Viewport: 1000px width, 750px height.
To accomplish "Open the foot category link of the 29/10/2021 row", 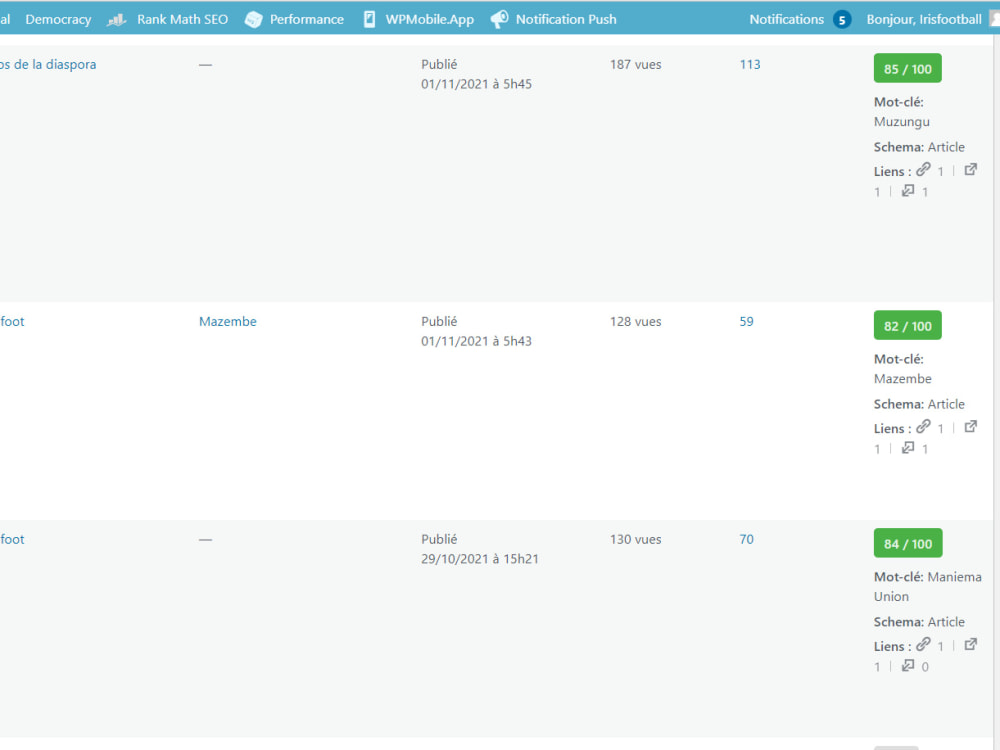I will [x=12, y=539].
